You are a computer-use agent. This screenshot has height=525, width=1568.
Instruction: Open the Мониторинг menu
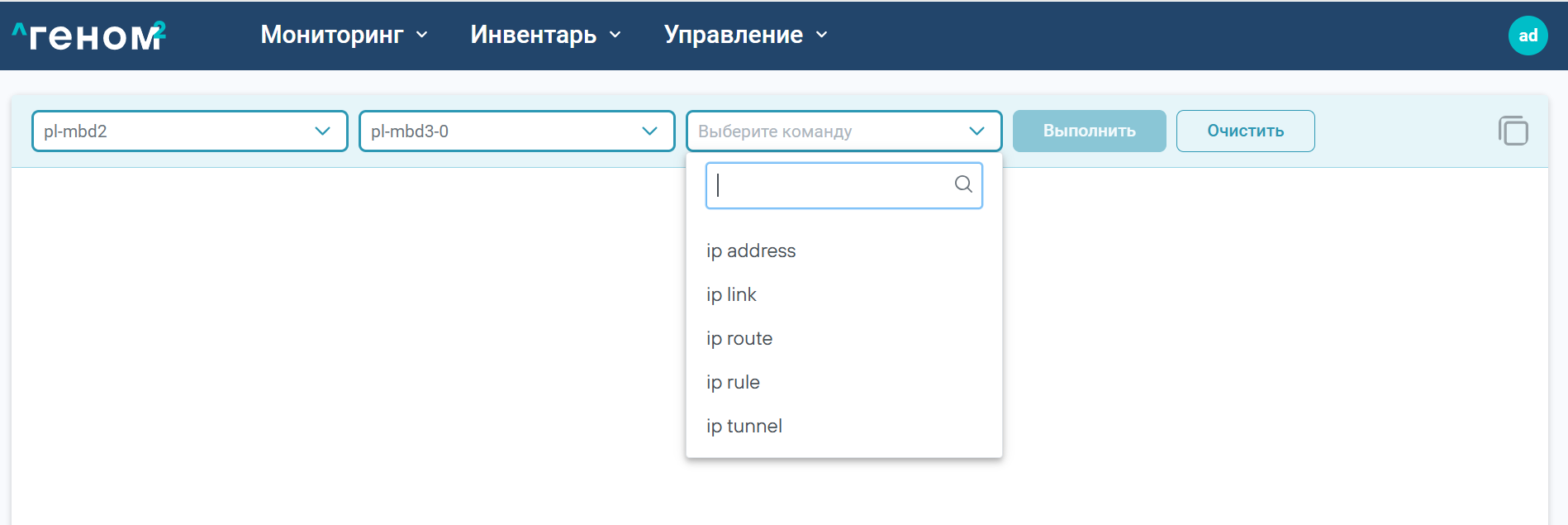point(332,35)
